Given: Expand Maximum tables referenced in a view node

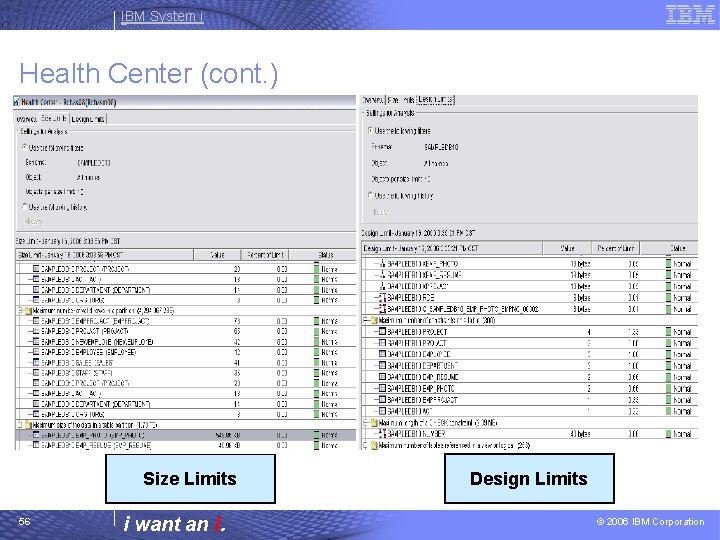Looking at the screenshot, I should click(366, 445).
